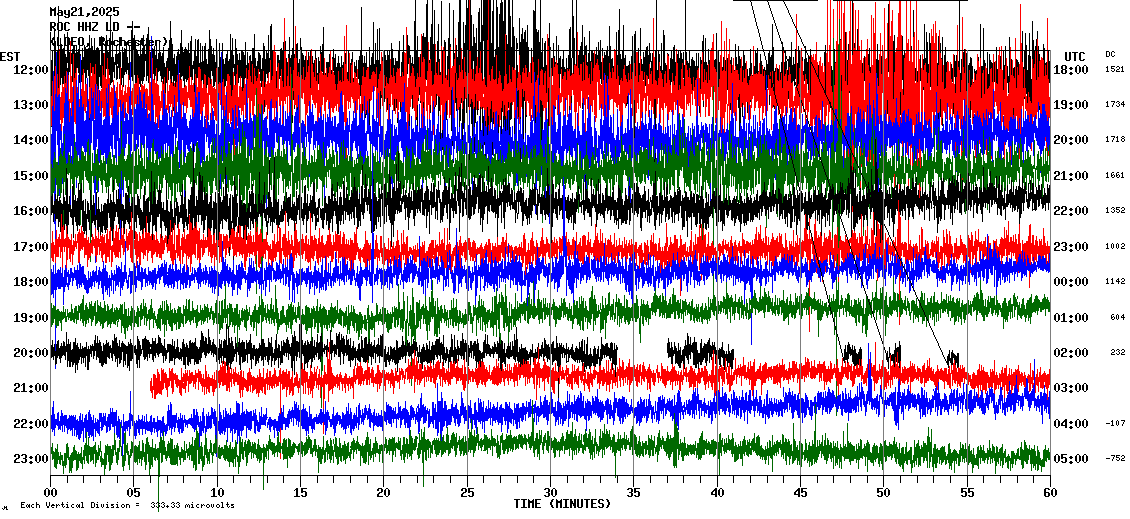Select the 16:00 EST row label
The height and width of the screenshot is (519, 1130).
(x=31, y=211)
